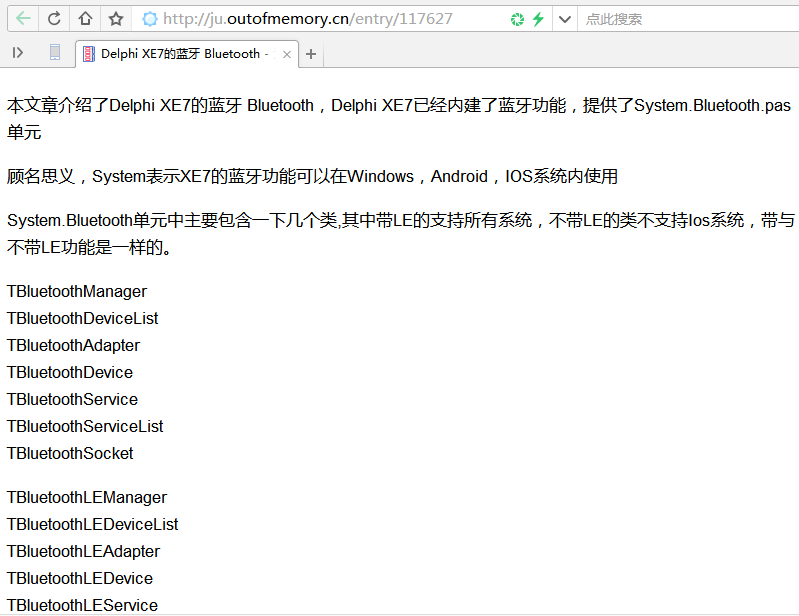
Task: Click the TBluetoothLEDevice line
Action: (80, 578)
